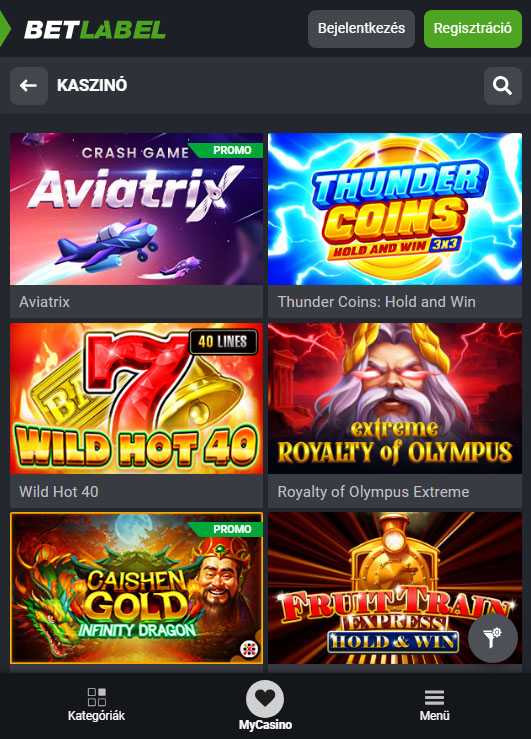Launch the Wild Hot 40 slot thumbnail
Image resolution: width=531 pixels, height=739 pixels.
(x=137, y=398)
